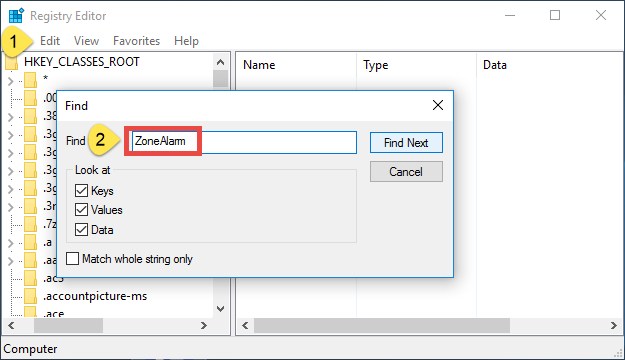Viewport: 625px width, 360px height.
Task: Click the .a key folder icon
Action: [x=30, y=242]
